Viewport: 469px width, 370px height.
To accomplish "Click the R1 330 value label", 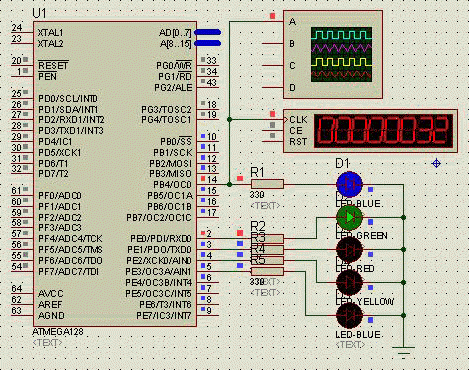I will point(257,195).
